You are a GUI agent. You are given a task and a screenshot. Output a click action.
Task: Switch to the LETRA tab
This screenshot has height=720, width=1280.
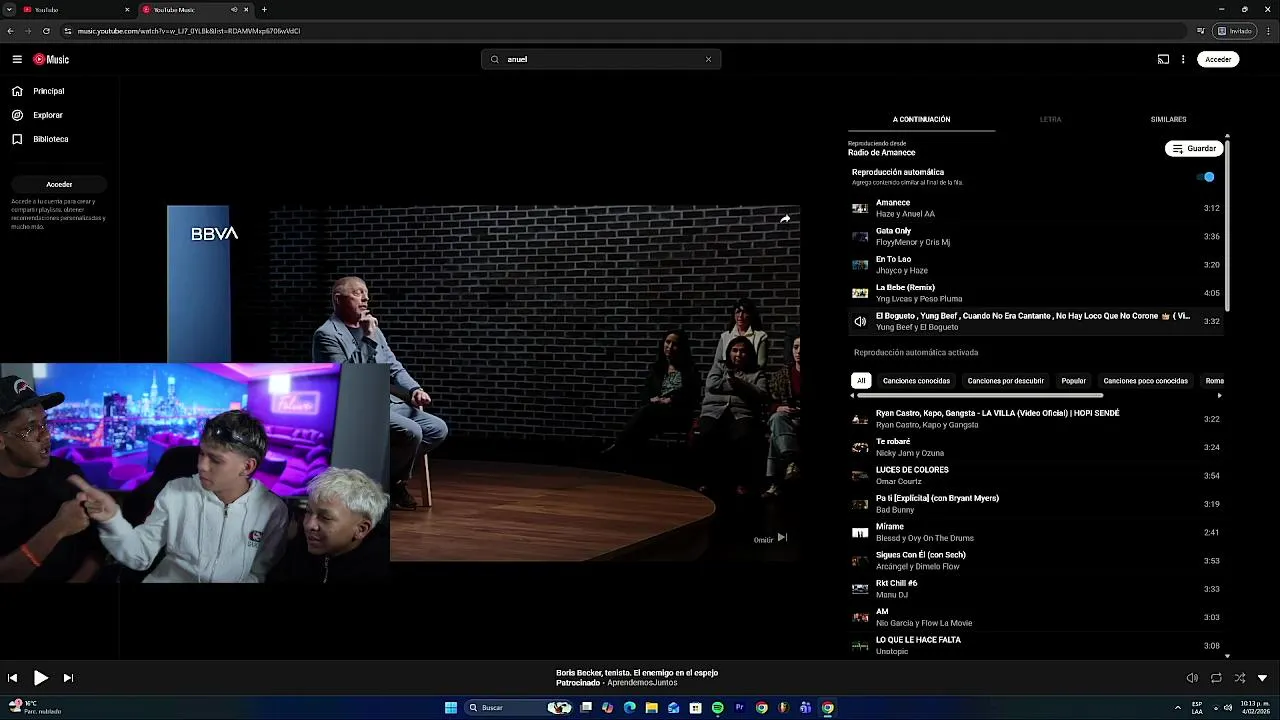(x=1050, y=119)
